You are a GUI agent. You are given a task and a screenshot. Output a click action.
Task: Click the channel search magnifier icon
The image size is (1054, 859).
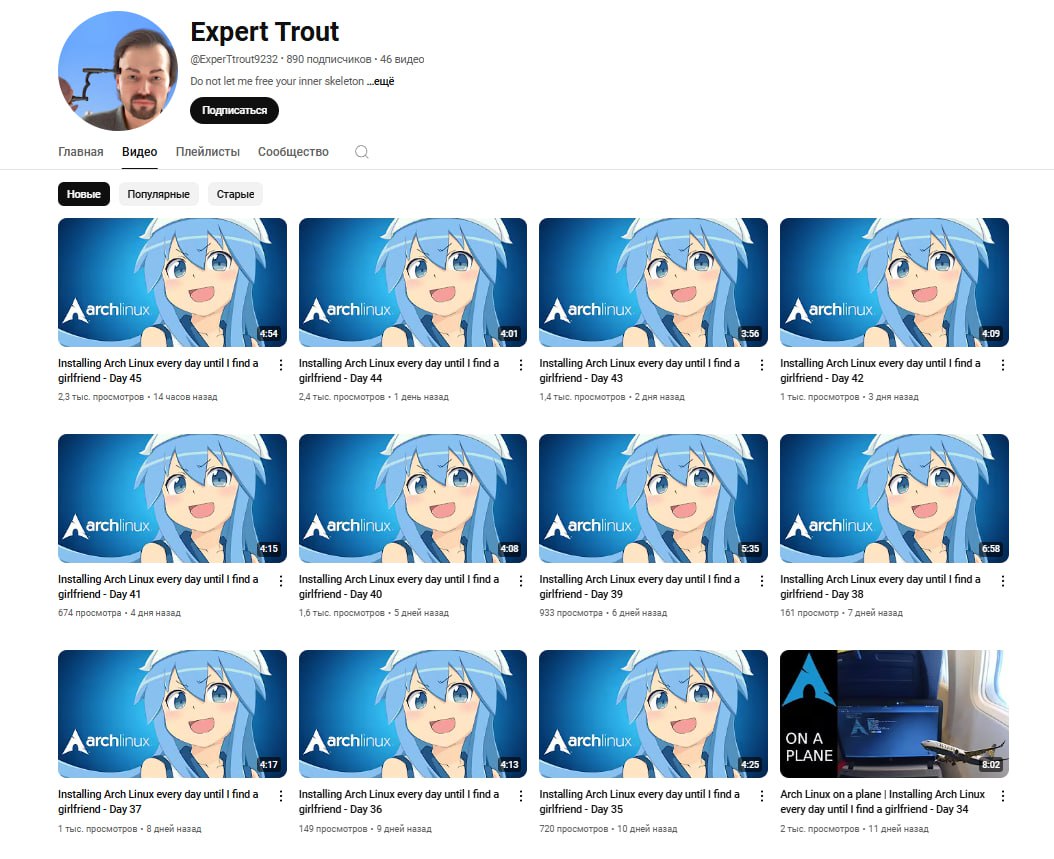(x=362, y=152)
